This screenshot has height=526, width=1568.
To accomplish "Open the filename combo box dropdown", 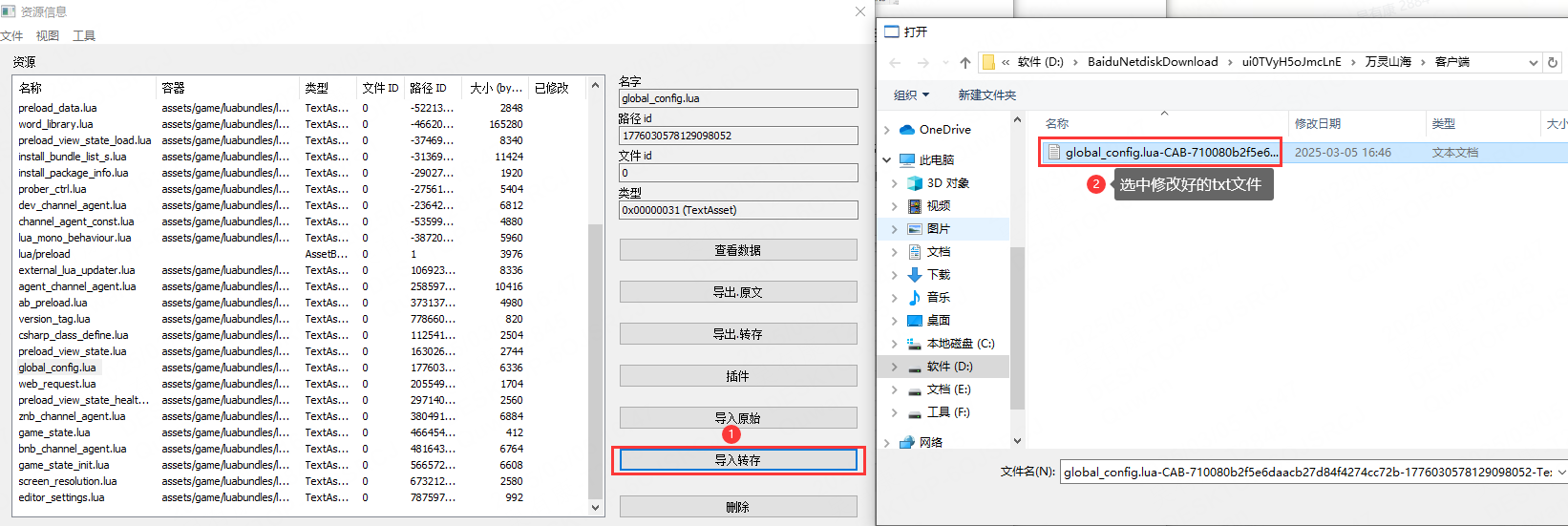I will [x=1561, y=473].
